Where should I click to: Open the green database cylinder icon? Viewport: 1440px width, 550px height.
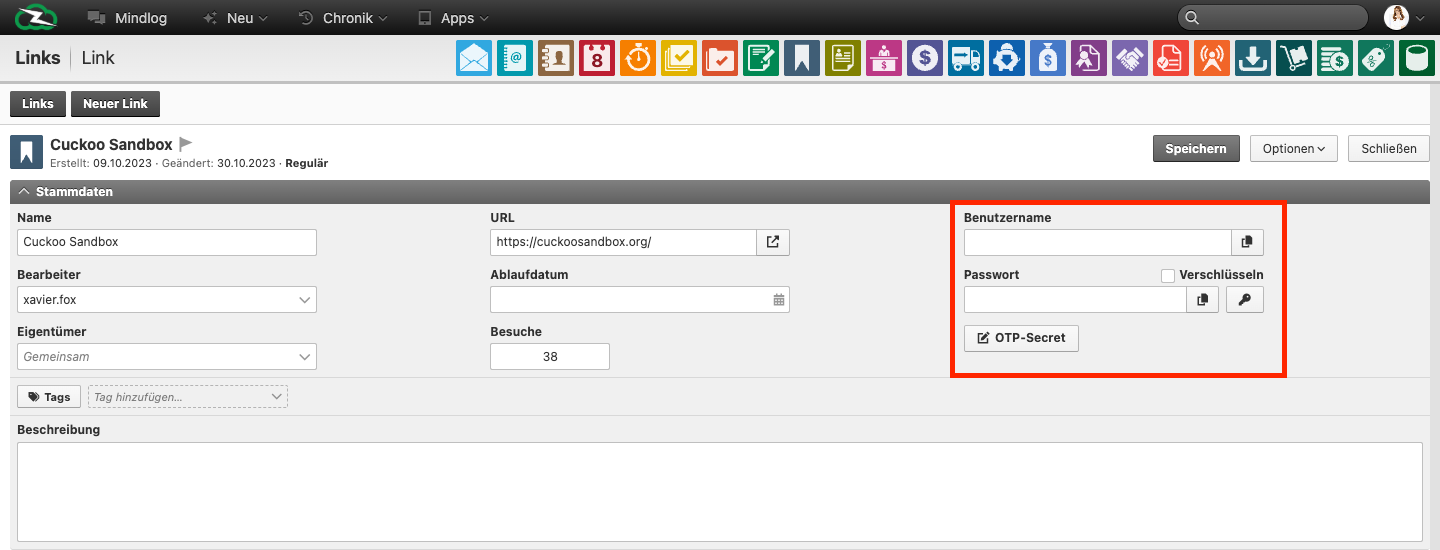[x=1417, y=58]
